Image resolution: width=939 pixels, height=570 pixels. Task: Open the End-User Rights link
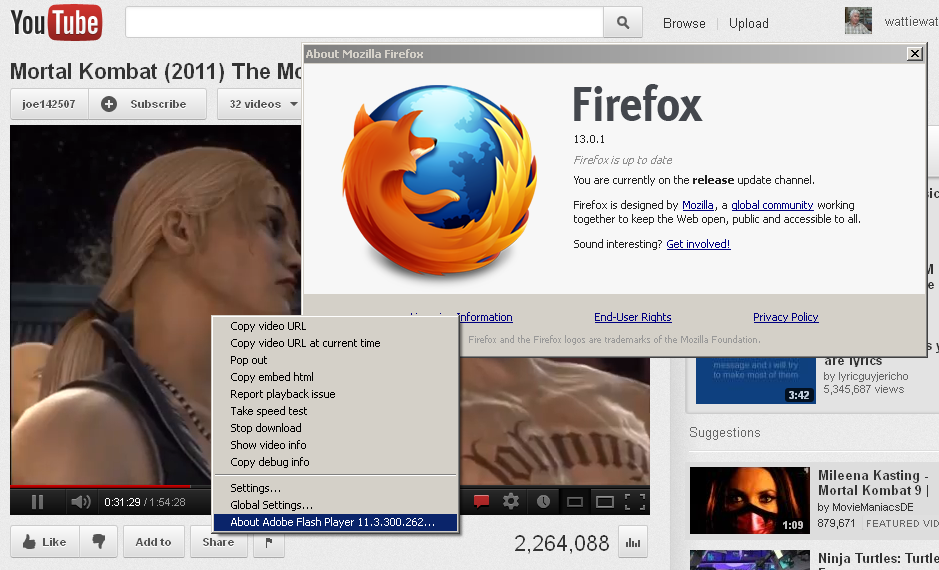[632, 317]
